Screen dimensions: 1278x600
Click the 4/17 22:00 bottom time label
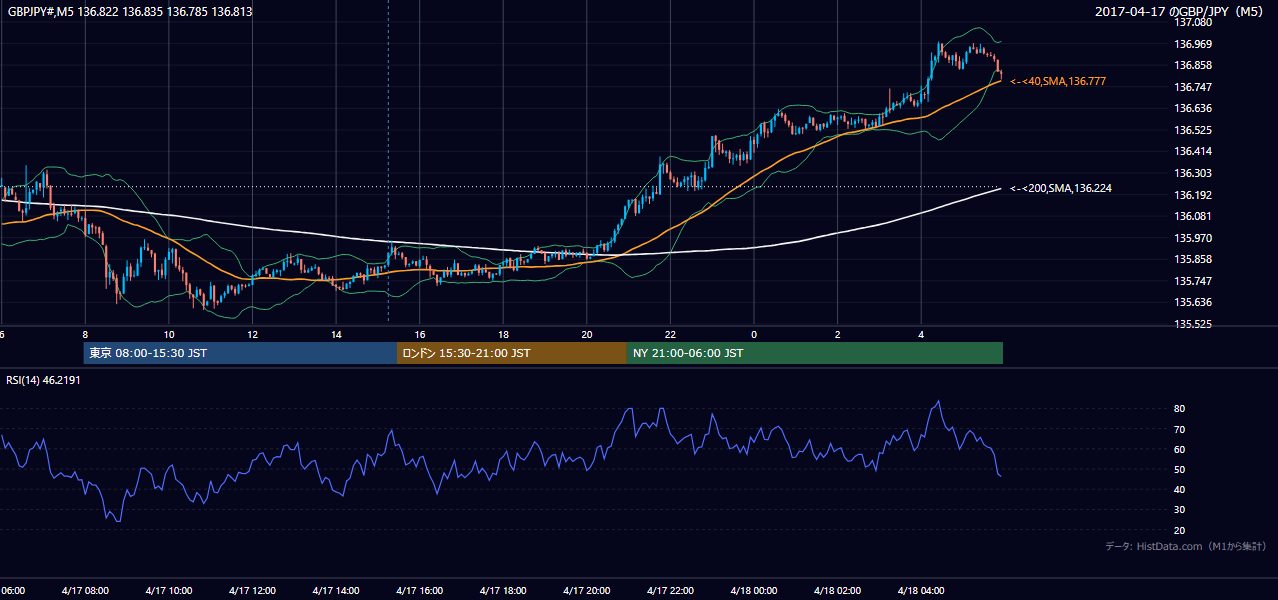670,591
